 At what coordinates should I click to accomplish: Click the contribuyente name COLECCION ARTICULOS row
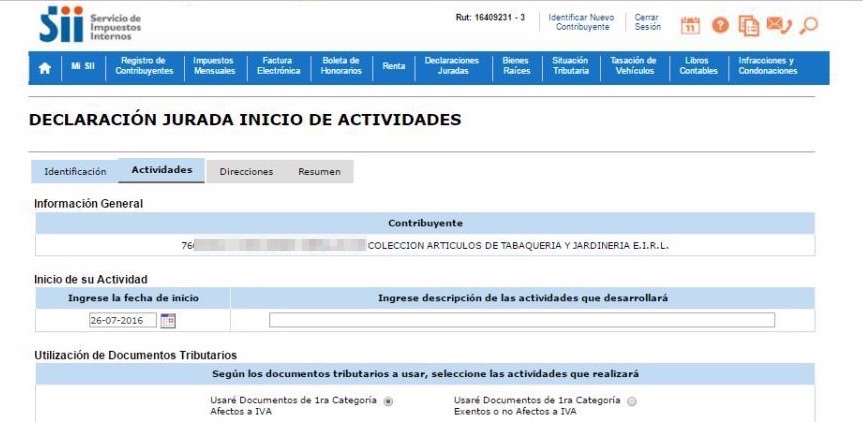(x=425, y=245)
